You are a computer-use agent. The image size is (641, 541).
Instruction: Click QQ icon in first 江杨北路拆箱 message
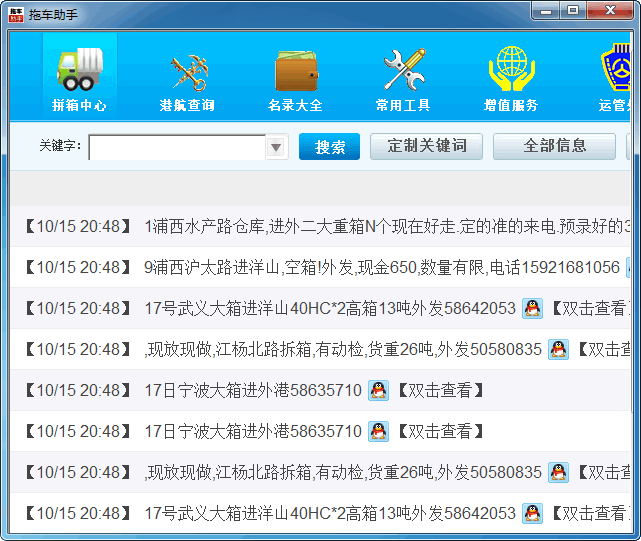click(x=558, y=349)
